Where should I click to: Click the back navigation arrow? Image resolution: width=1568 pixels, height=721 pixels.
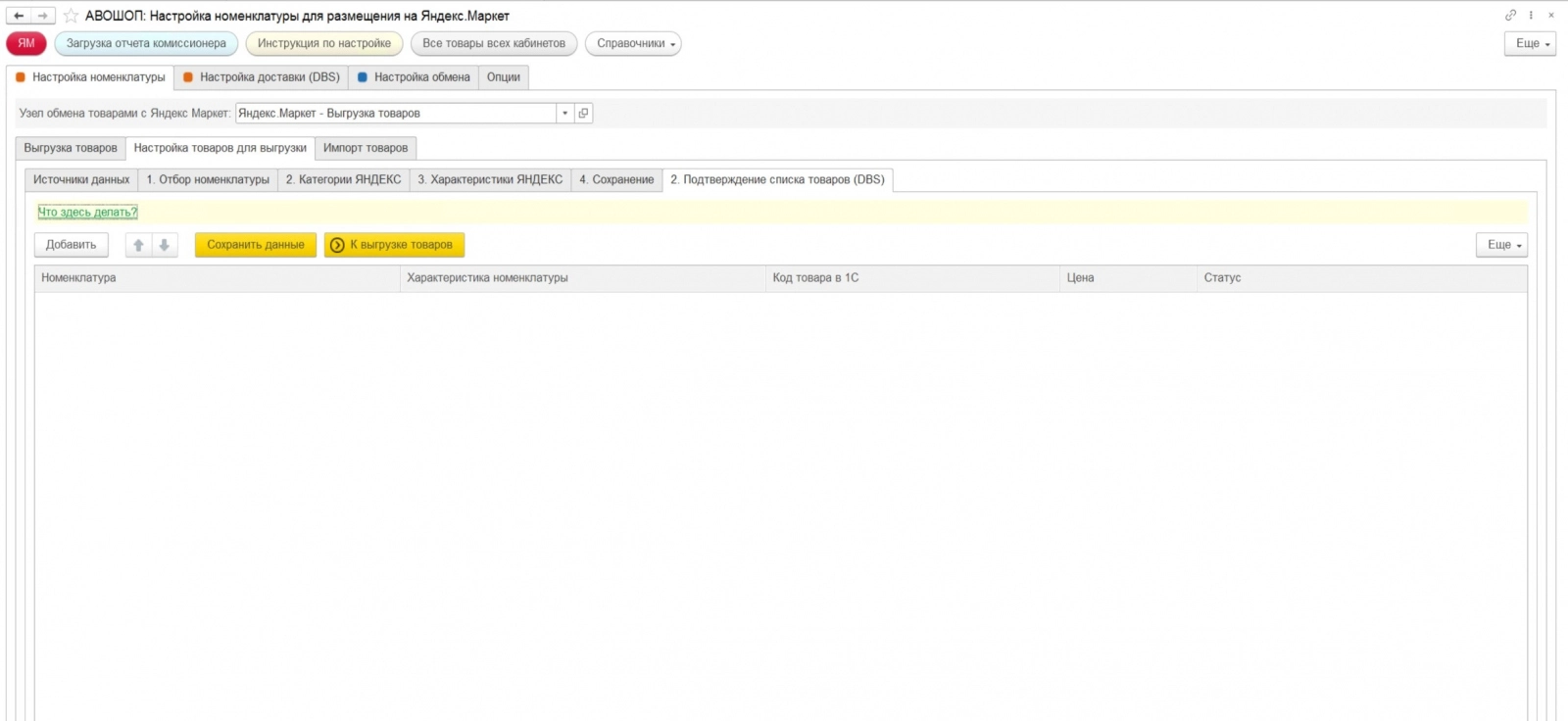tap(19, 16)
